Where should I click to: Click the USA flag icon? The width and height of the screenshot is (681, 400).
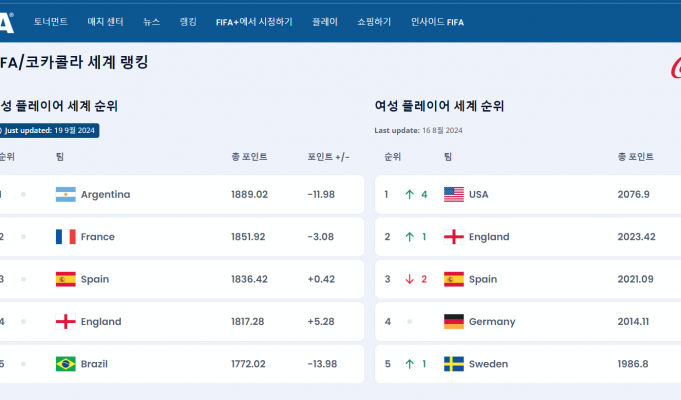coord(453,194)
